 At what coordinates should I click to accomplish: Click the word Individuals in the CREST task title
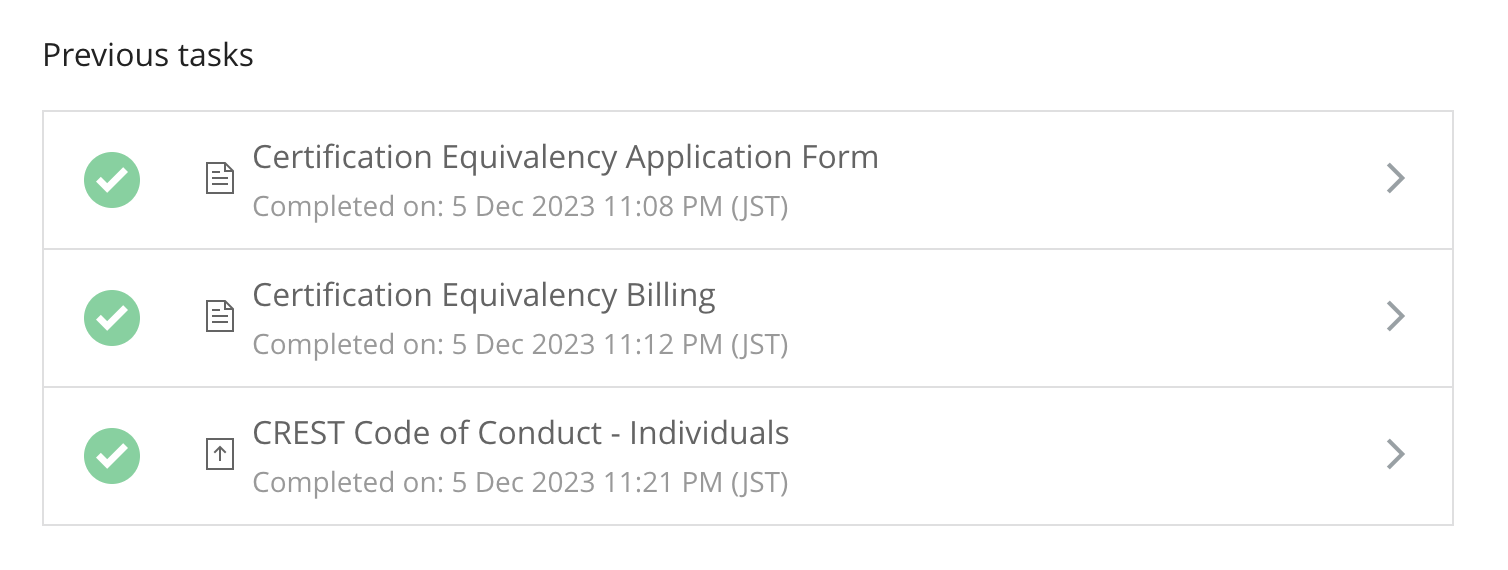tap(709, 434)
